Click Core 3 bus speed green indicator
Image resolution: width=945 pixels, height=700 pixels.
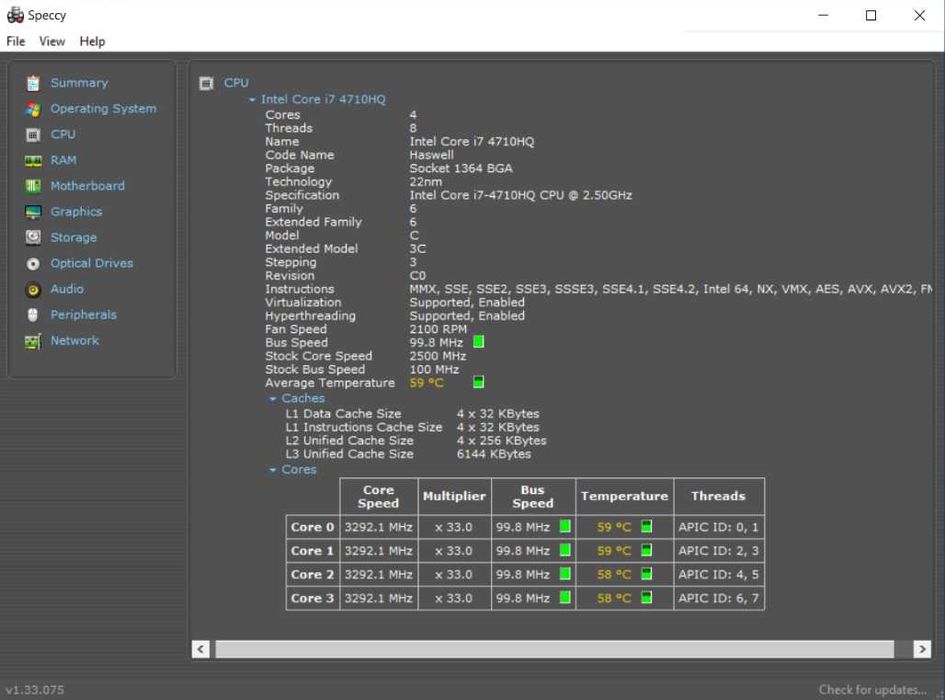coord(565,598)
